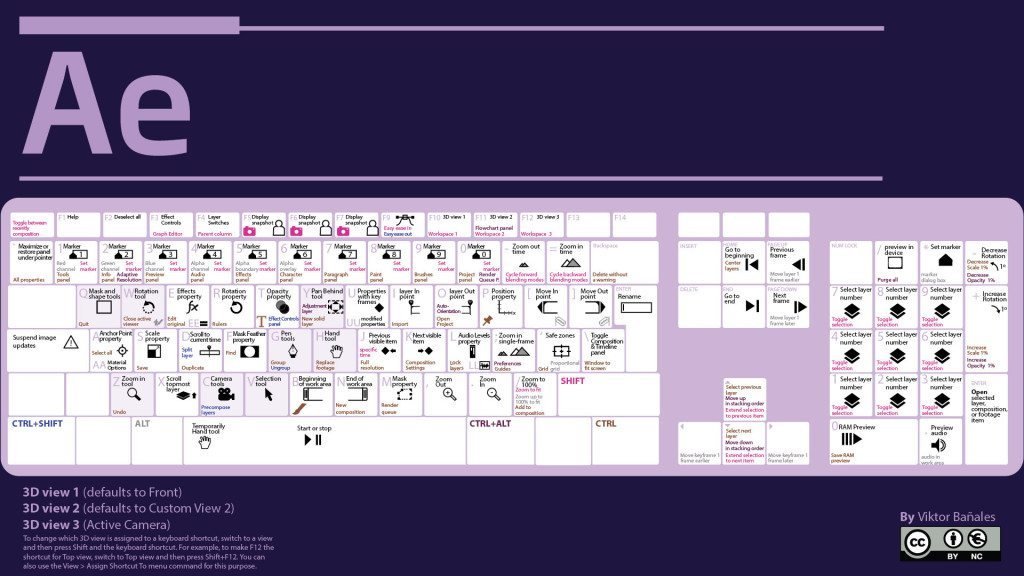This screenshot has width=1024, height=576.
Task: Click the Set marker icon on numpad asterisk key
Action: (x=945, y=261)
